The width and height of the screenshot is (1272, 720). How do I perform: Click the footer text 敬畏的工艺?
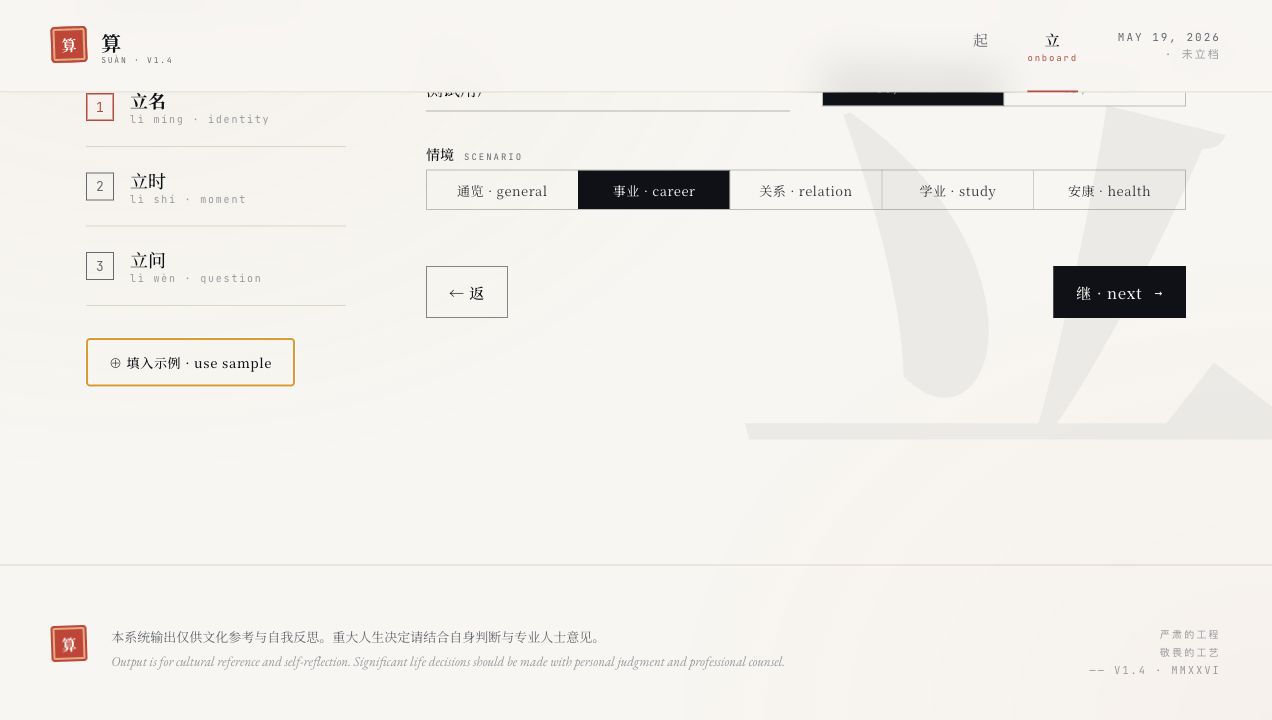click(x=1190, y=652)
